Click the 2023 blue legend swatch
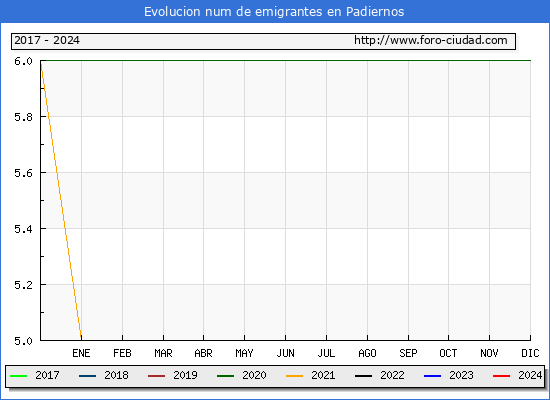Screen dimensions: 550x400 (x=432, y=376)
